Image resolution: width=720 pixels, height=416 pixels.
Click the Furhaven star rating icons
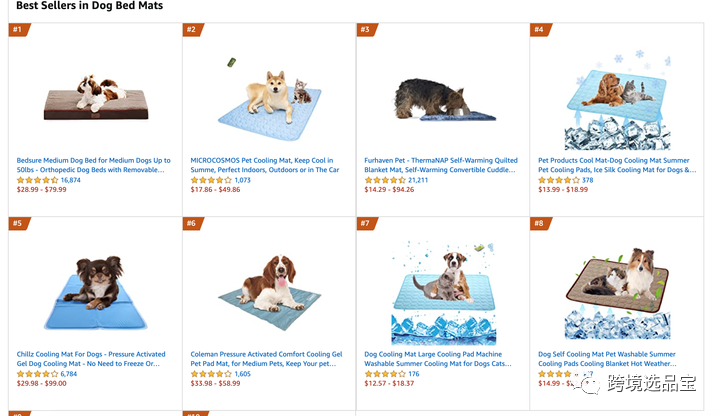[384, 180]
